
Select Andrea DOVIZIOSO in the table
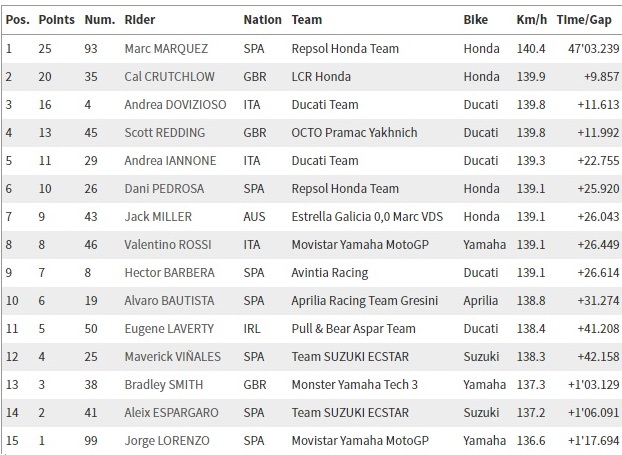175,105
